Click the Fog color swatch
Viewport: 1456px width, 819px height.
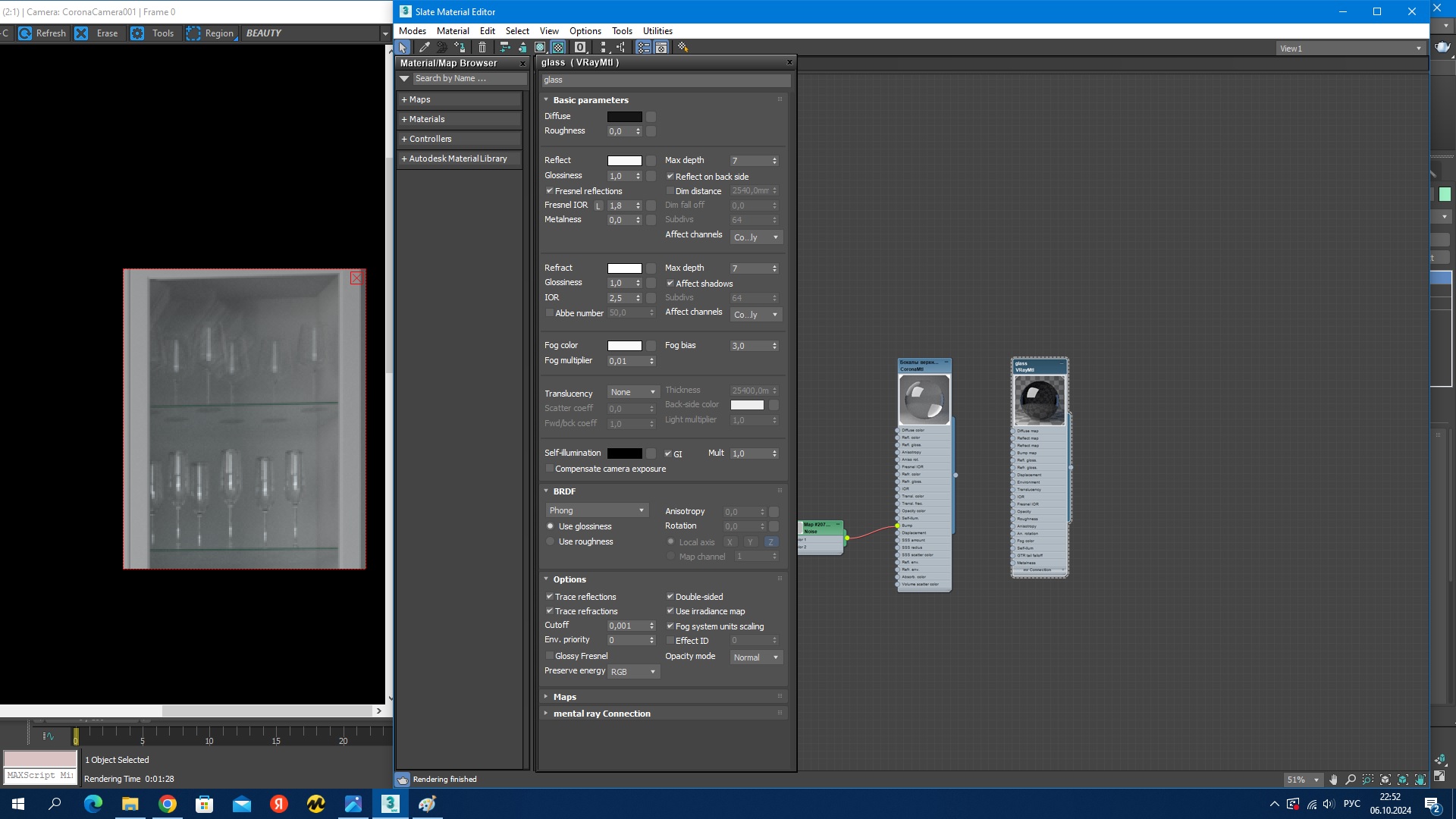coord(624,346)
